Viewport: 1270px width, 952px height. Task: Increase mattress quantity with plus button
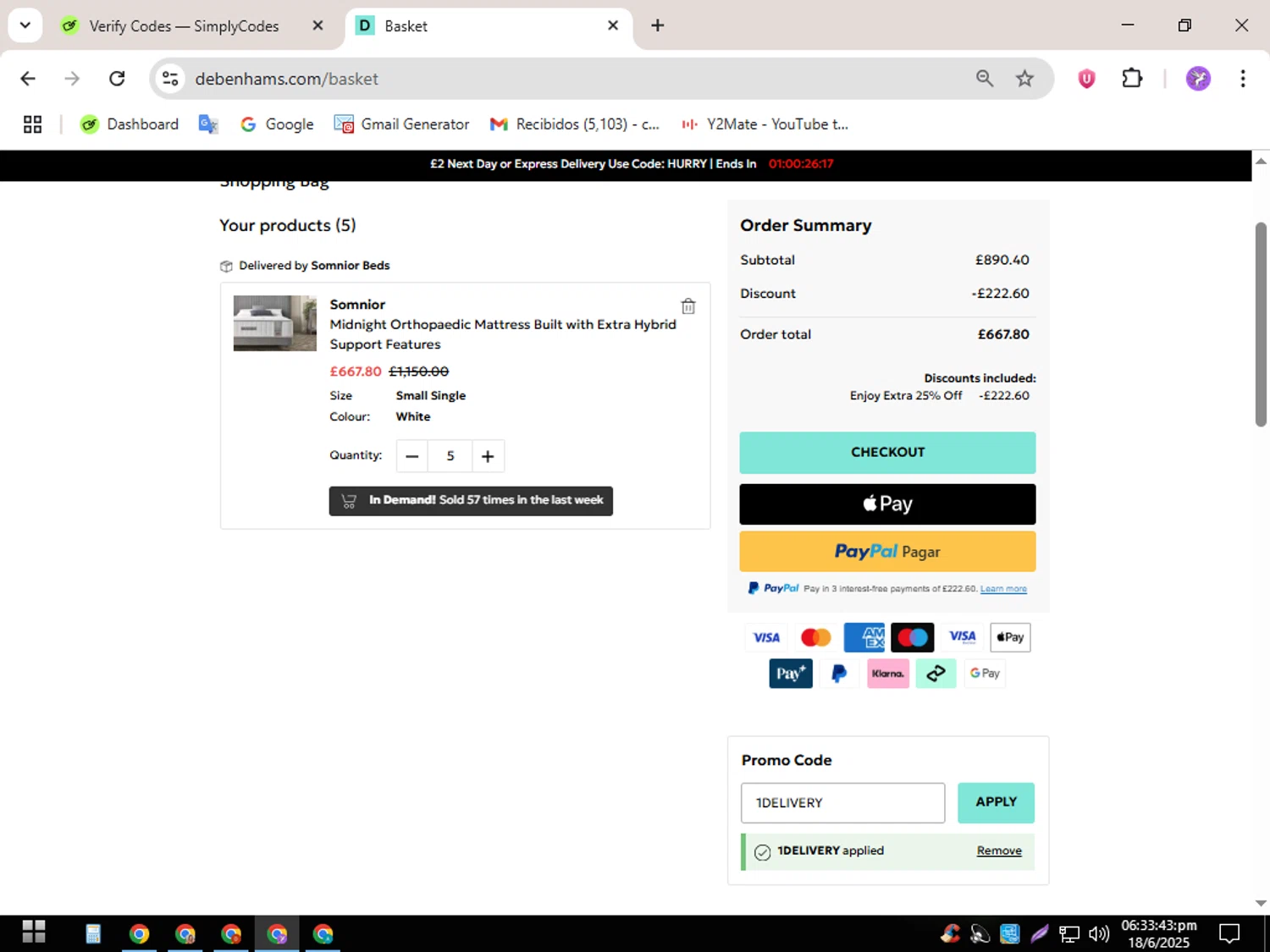click(x=488, y=456)
